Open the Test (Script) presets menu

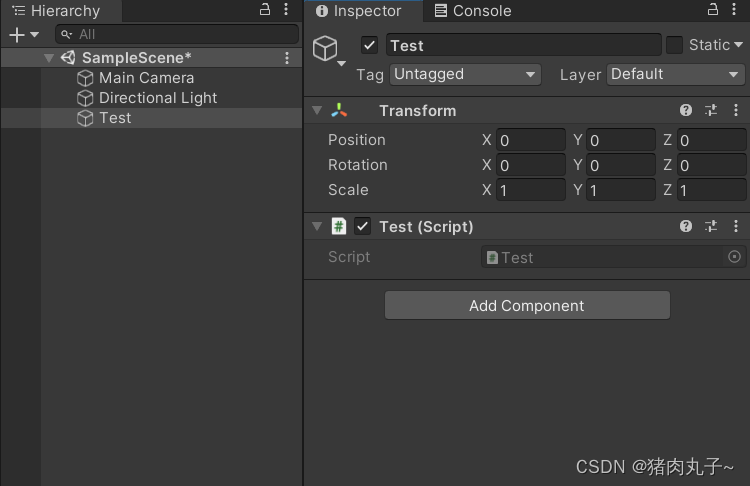[x=711, y=226]
